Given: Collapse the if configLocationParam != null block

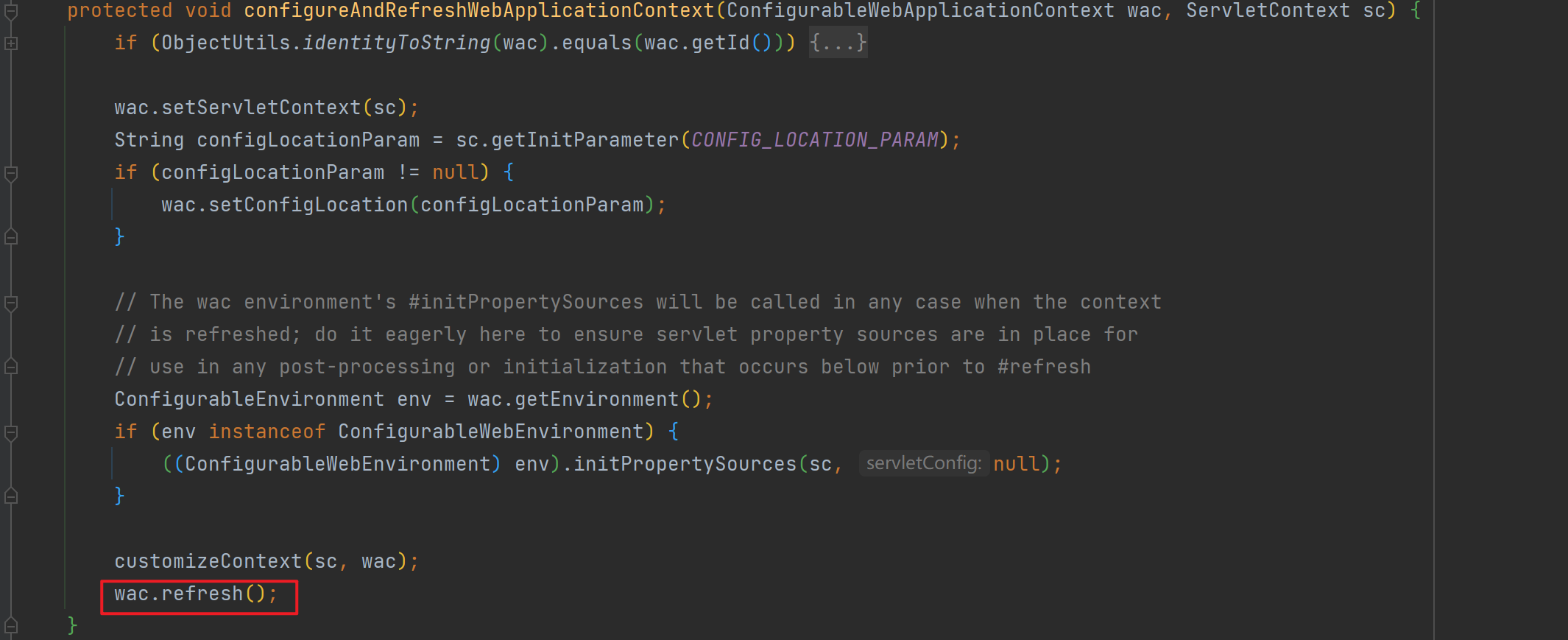Looking at the screenshot, I should point(11,173).
